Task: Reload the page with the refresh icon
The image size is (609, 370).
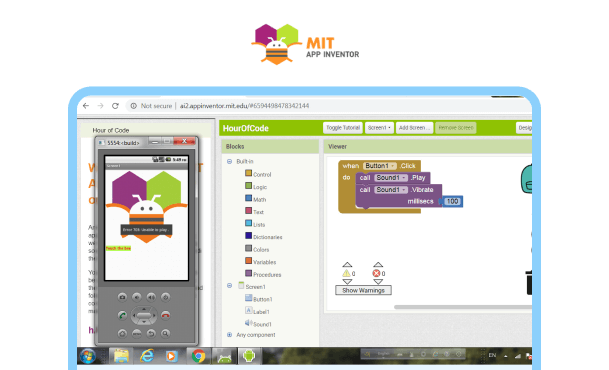Action: click(x=115, y=106)
